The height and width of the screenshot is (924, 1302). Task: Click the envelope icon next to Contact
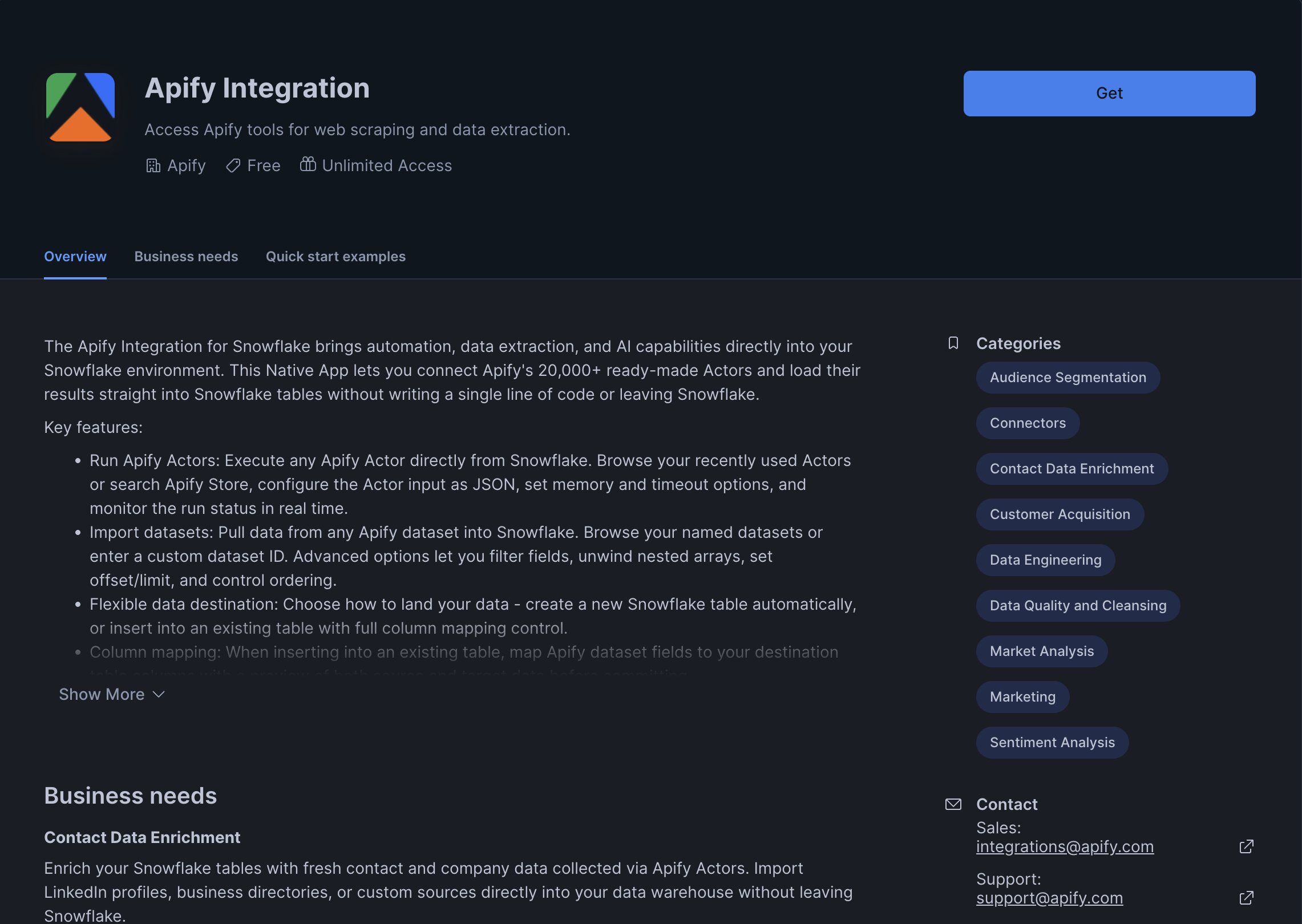[x=953, y=804]
